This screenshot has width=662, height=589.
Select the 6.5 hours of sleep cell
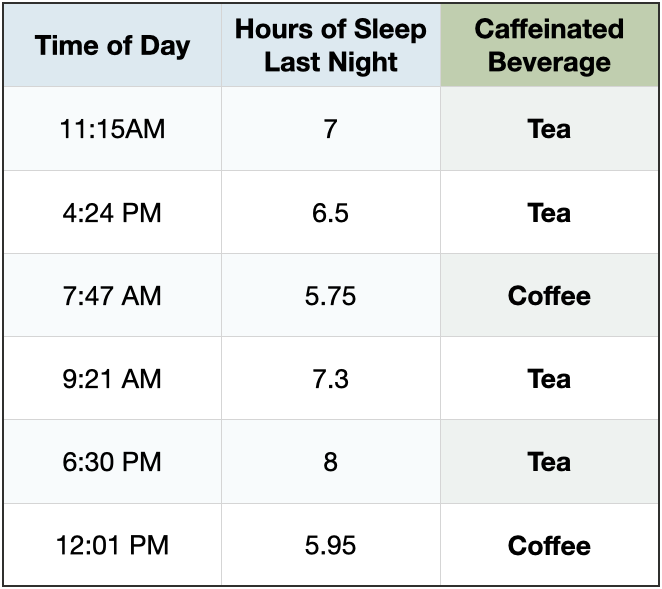(x=330, y=212)
